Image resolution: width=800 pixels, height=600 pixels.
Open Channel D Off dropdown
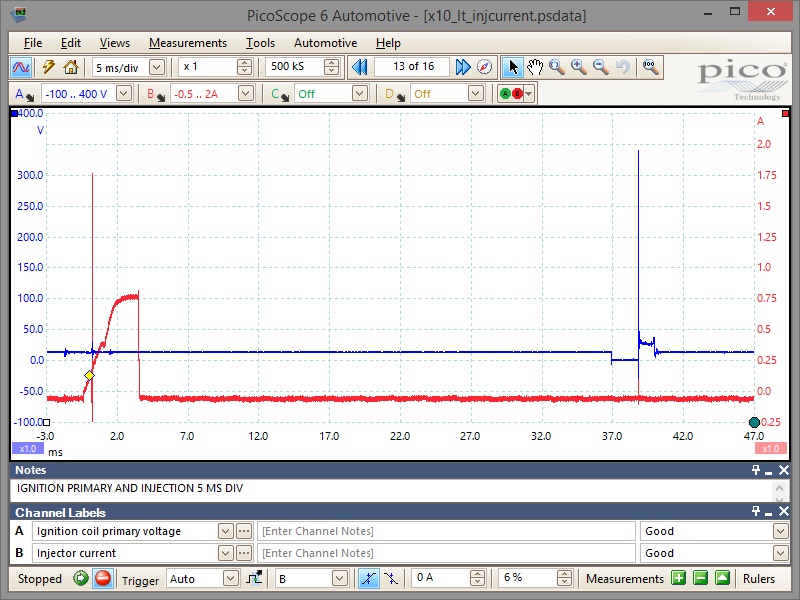(476, 93)
